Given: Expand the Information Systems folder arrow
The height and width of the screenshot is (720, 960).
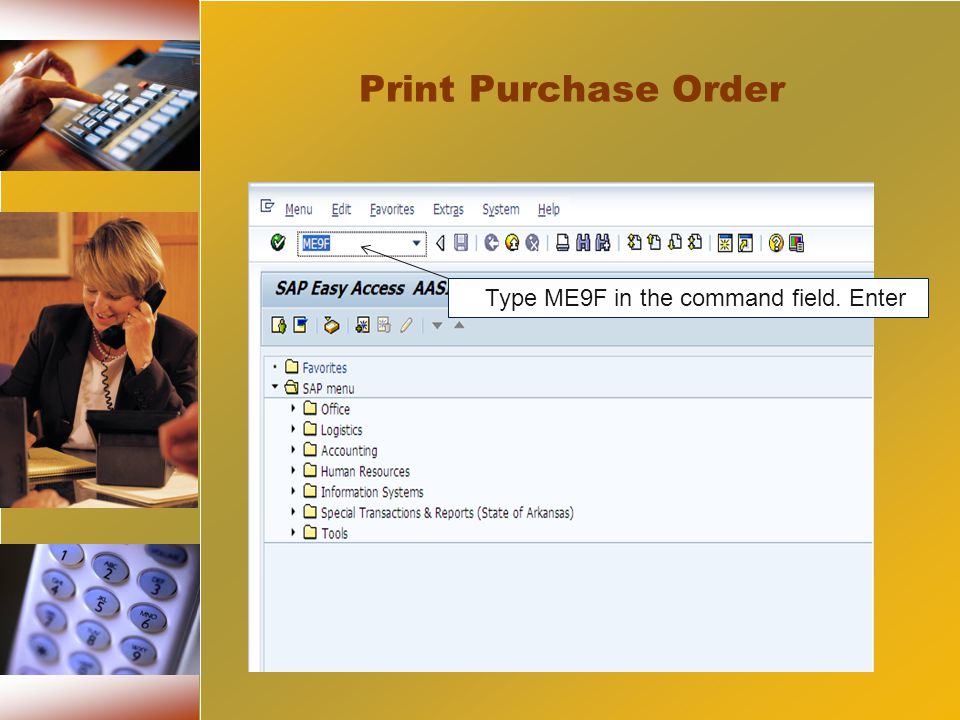Looking at the screenshot, I should (293, 491).
